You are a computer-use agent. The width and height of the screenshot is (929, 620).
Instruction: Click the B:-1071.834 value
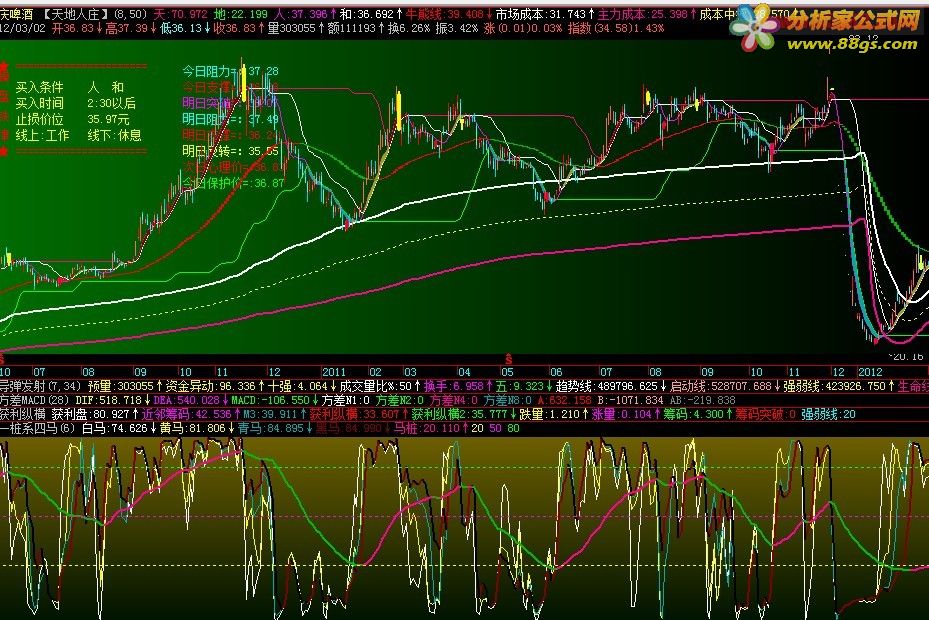[631, 401]
